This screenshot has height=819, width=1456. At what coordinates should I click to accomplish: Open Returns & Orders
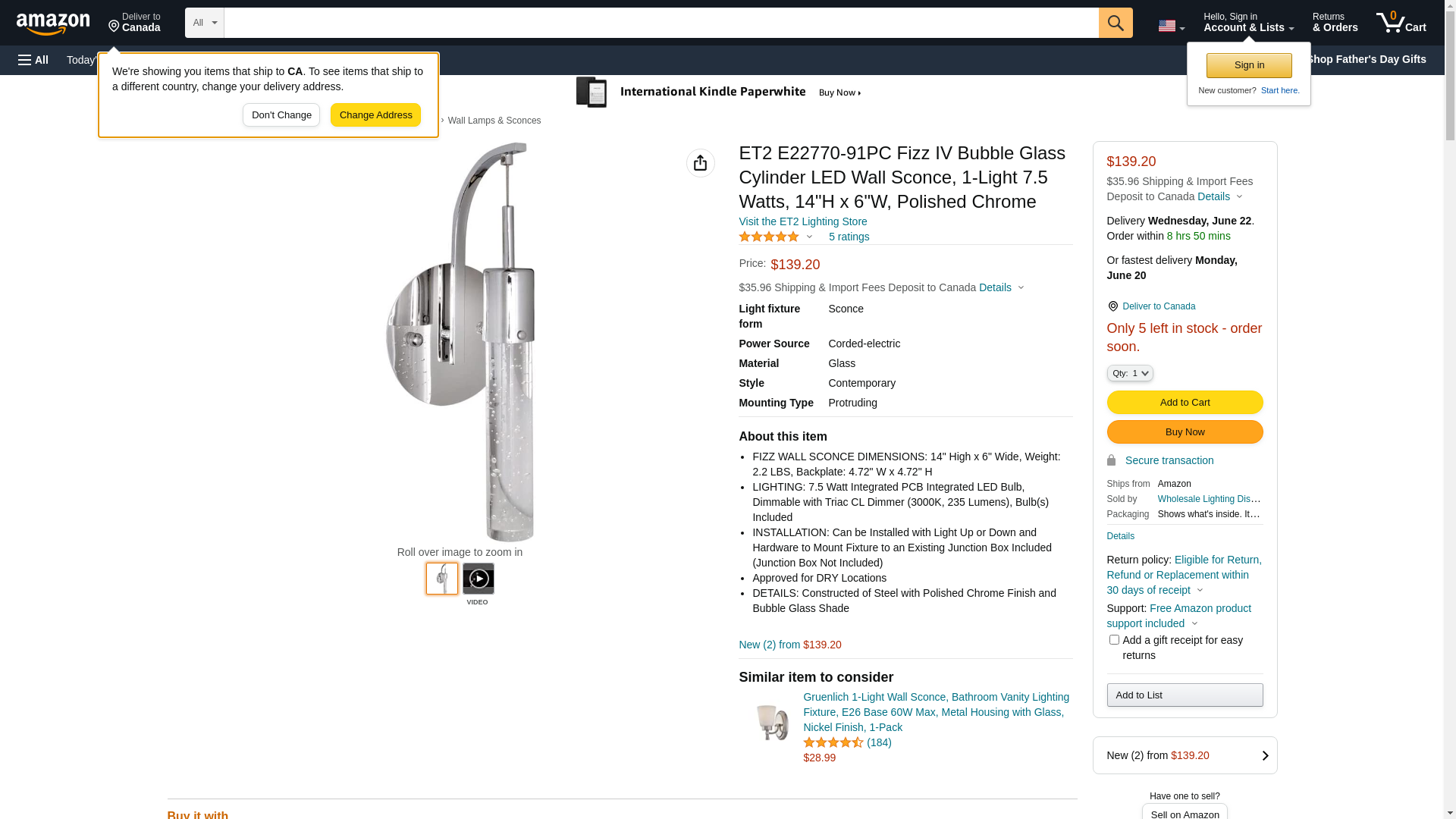click(x=1335, y=23)
